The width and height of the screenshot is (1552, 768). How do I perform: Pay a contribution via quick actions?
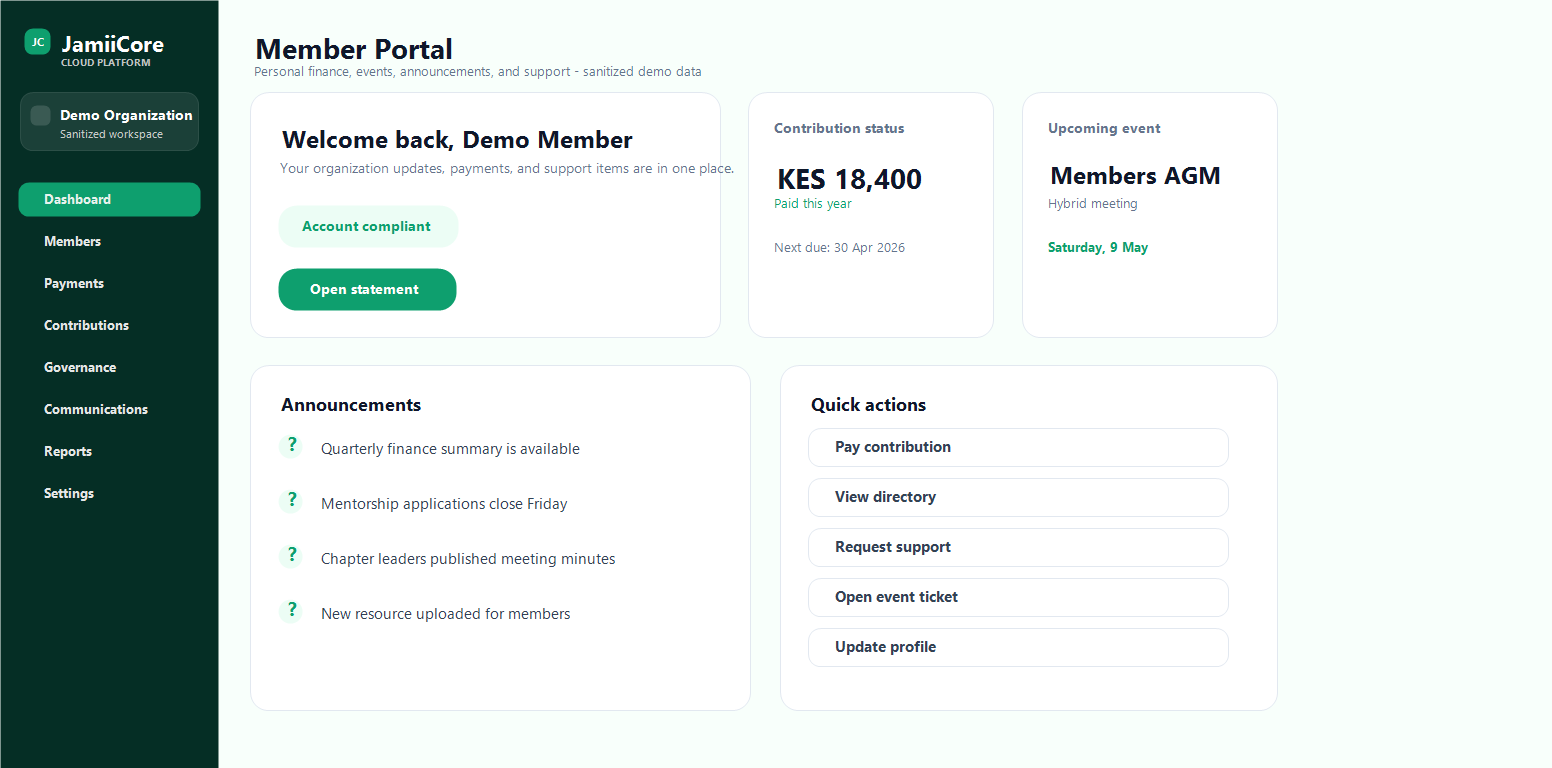(x=1017, y=447)
